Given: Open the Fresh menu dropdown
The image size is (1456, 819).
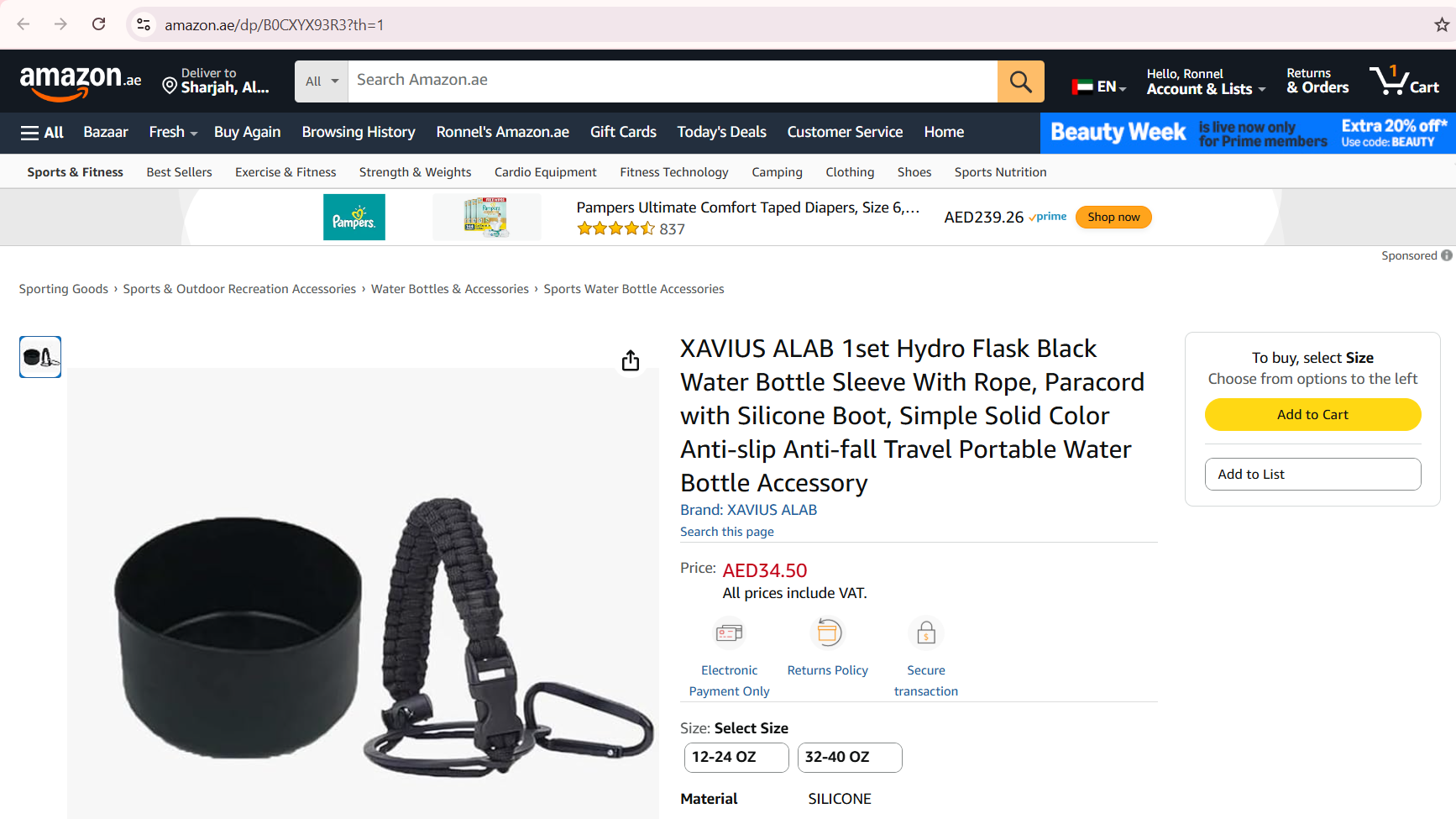Looking at the screenshot, I should [x=173, y=133].
